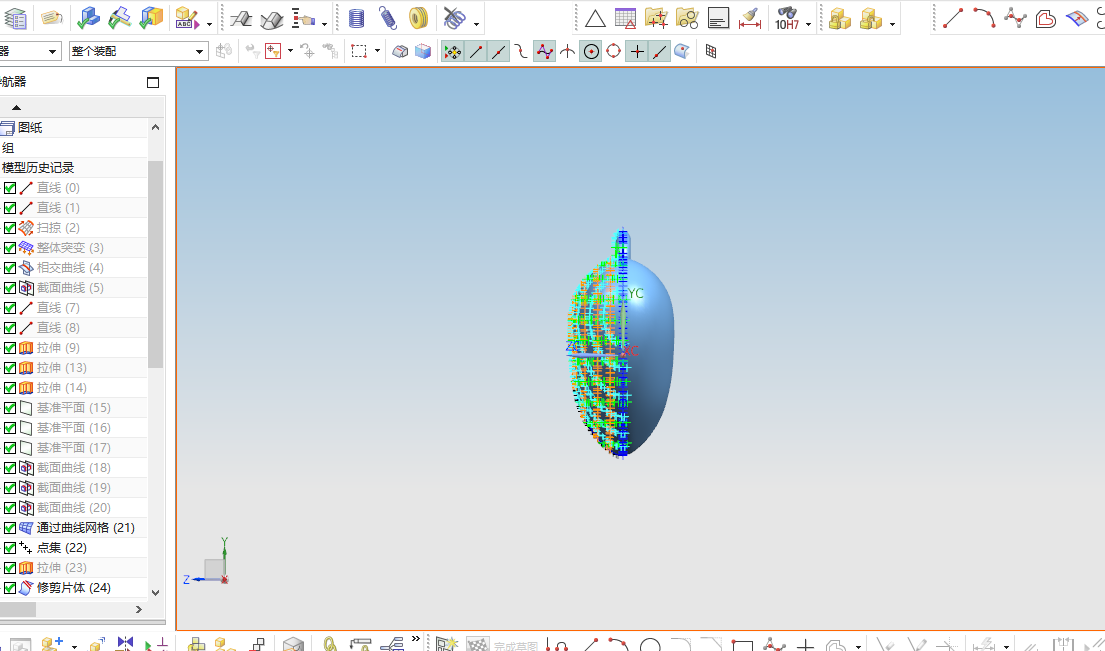Expand the spring delete dropdown arrow

476,24
